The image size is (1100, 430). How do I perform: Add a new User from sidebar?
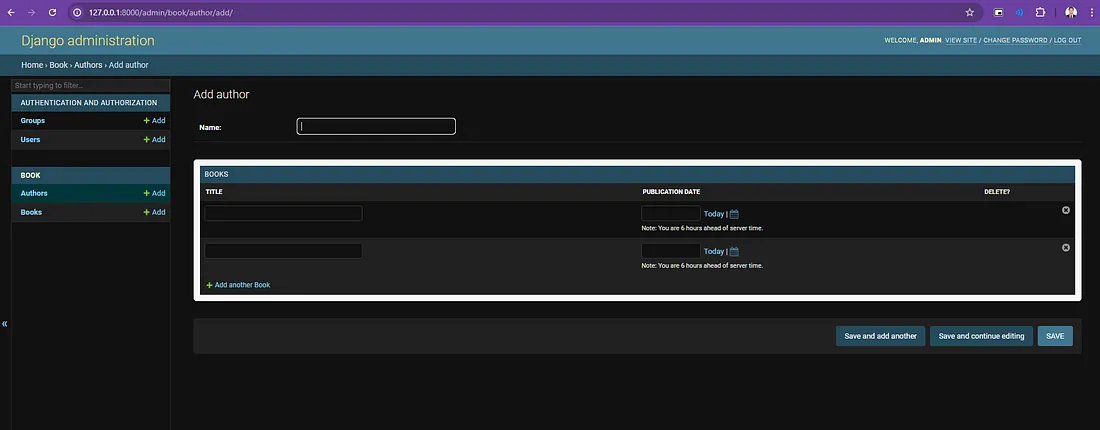[x=154, y=140]
